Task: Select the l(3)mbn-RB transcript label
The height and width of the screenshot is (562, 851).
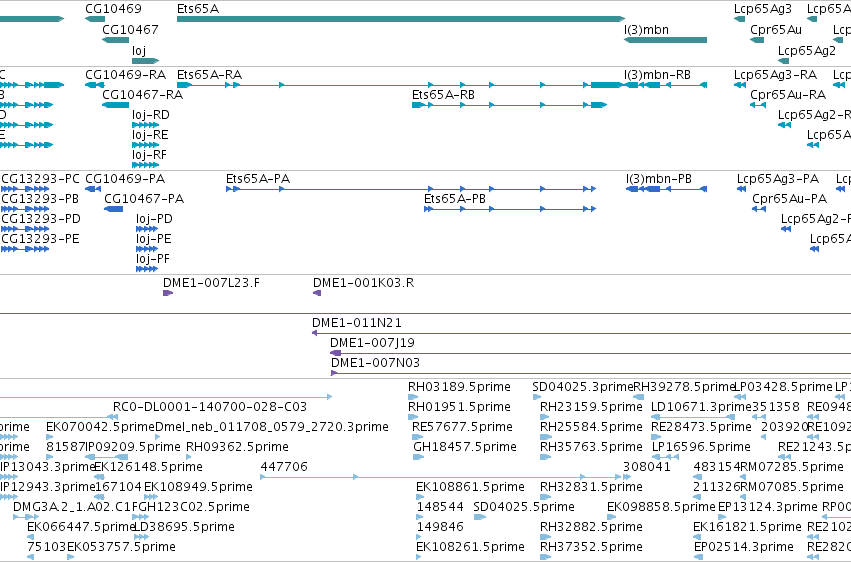Action: (657, 74)
